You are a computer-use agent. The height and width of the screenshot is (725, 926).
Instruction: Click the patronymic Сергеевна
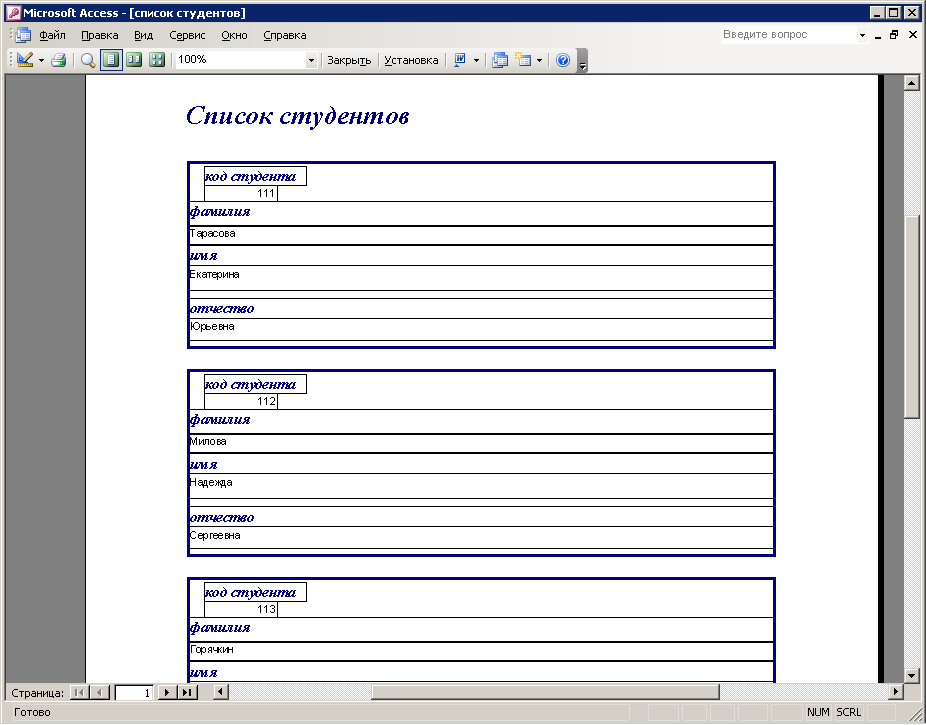click(x=215, y=535)
